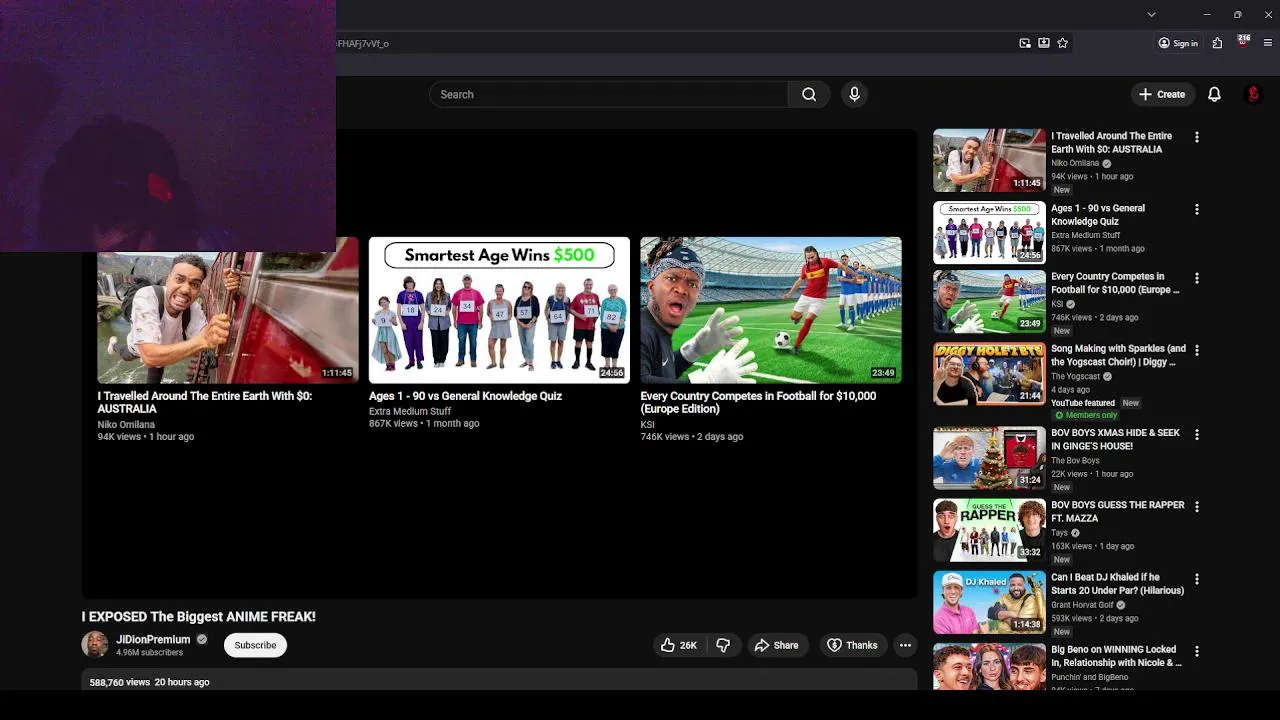The width and height of the screenshot is (1280, 720).
Task: Open browser extensions puzzle icon
Action: pyautogui.click(x=1217, y=43)
